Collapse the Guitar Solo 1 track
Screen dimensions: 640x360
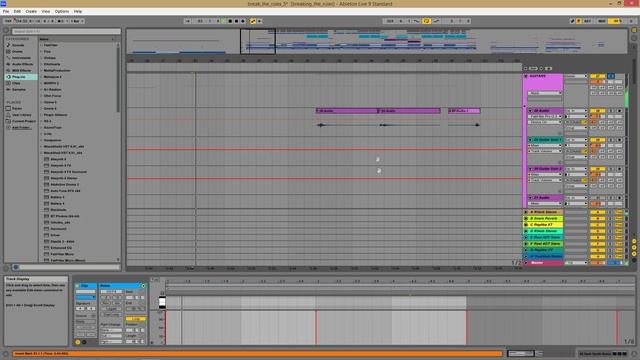(530, 140)
